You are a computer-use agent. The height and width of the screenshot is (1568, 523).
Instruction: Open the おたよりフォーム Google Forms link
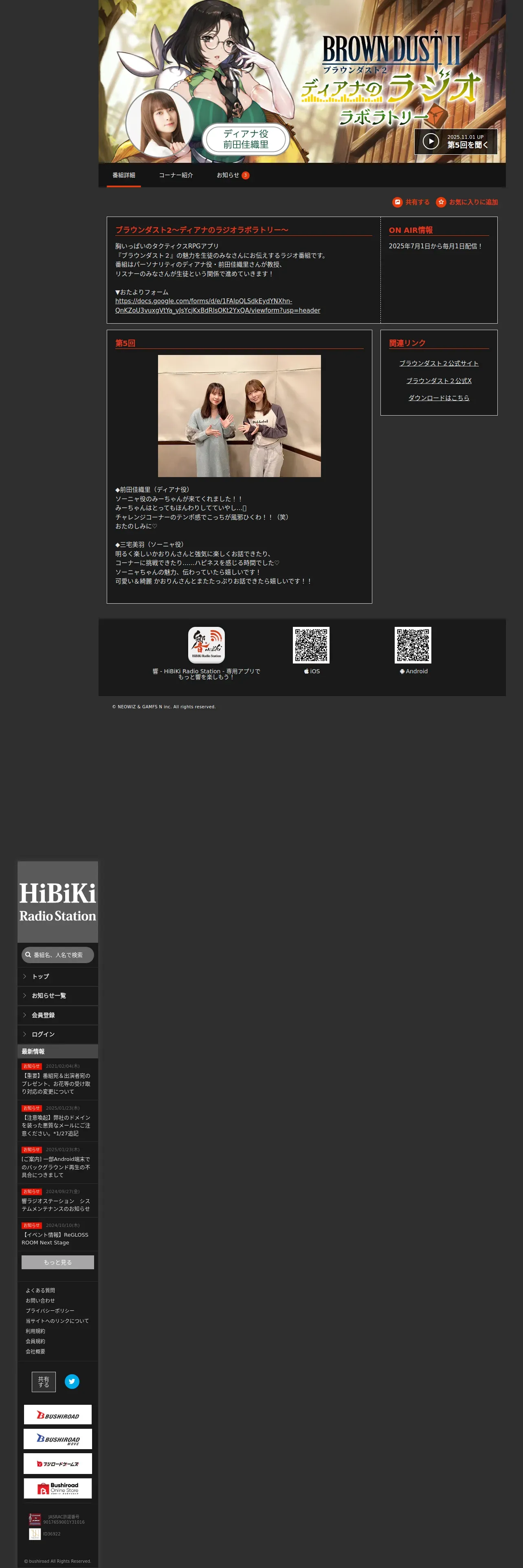(218, 306)
